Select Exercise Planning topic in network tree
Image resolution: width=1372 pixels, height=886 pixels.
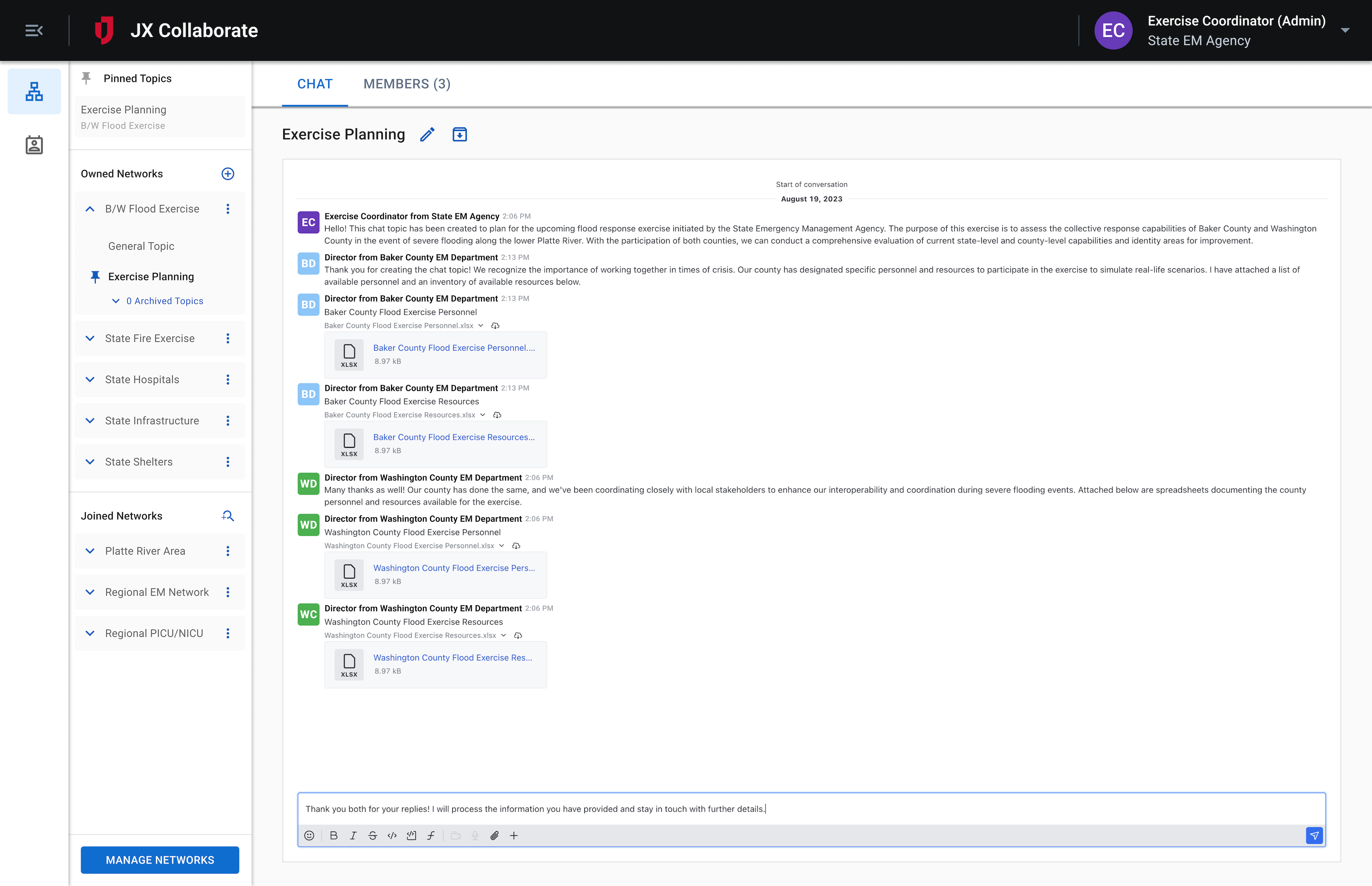151,277
